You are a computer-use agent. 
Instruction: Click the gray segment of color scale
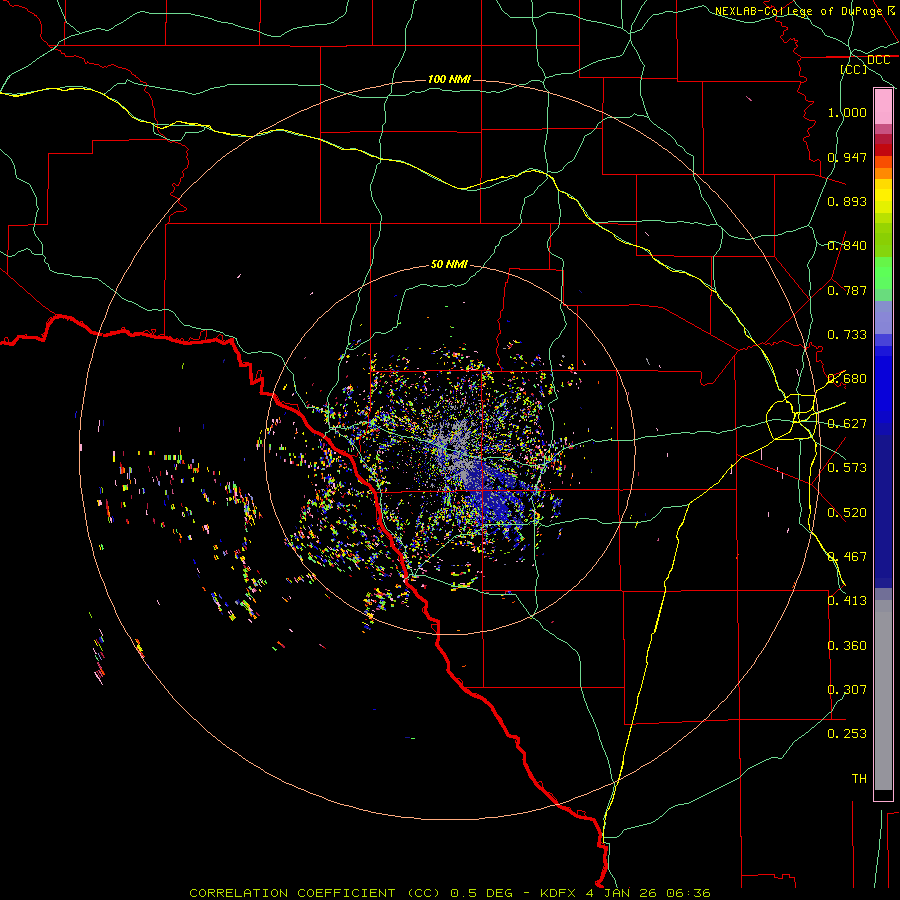[883, 695]
